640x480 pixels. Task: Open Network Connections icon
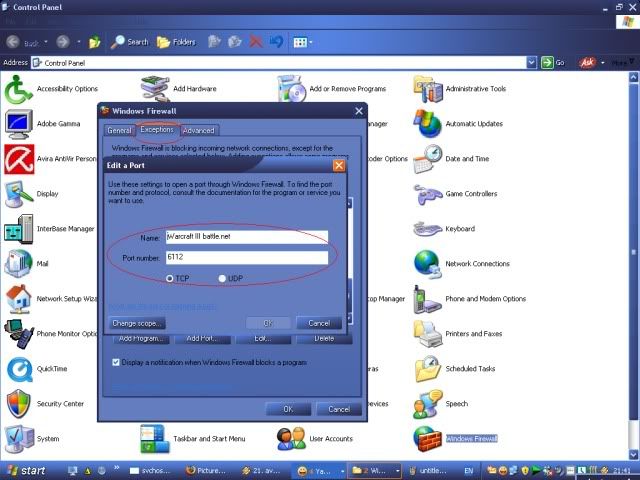(428, 264)
